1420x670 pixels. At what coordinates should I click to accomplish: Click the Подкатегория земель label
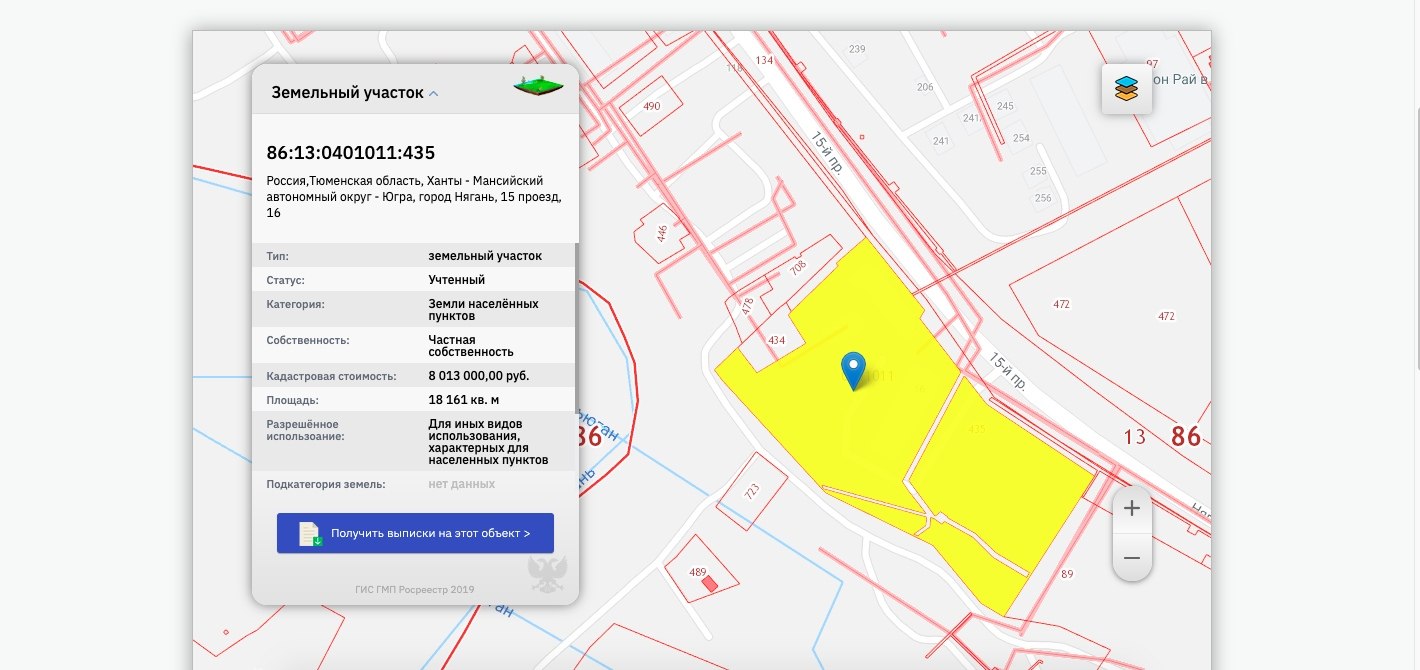[x=326, y=484]
